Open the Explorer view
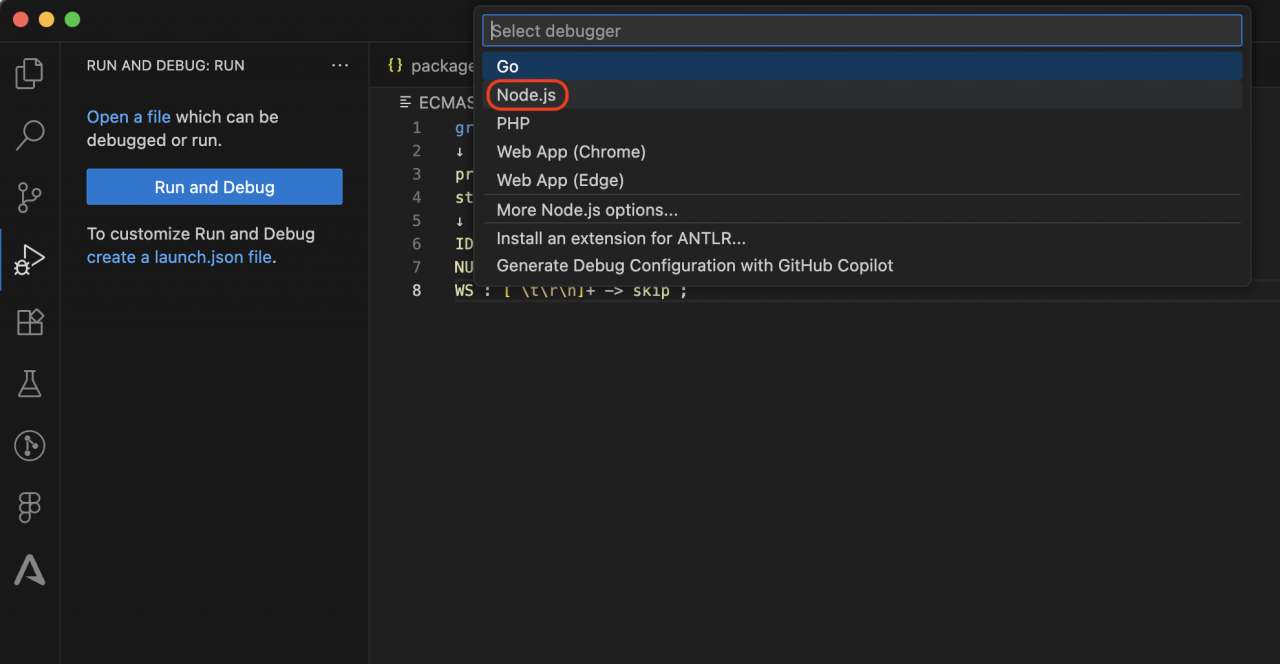Image resolution: width=1280 pixels, height=664 pixels. 29,72
